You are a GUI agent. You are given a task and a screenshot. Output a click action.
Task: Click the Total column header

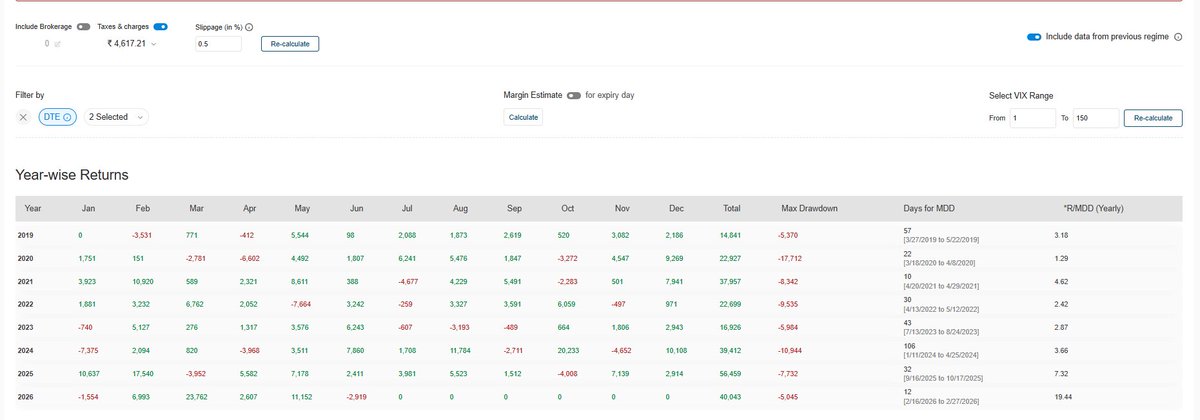(732, 209)
